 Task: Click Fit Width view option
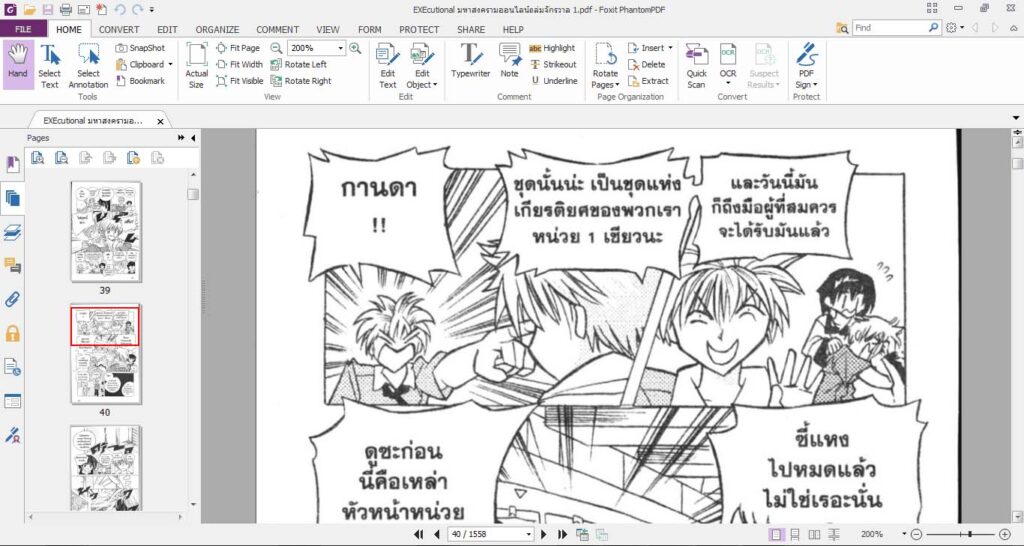(x=240, y=64)
